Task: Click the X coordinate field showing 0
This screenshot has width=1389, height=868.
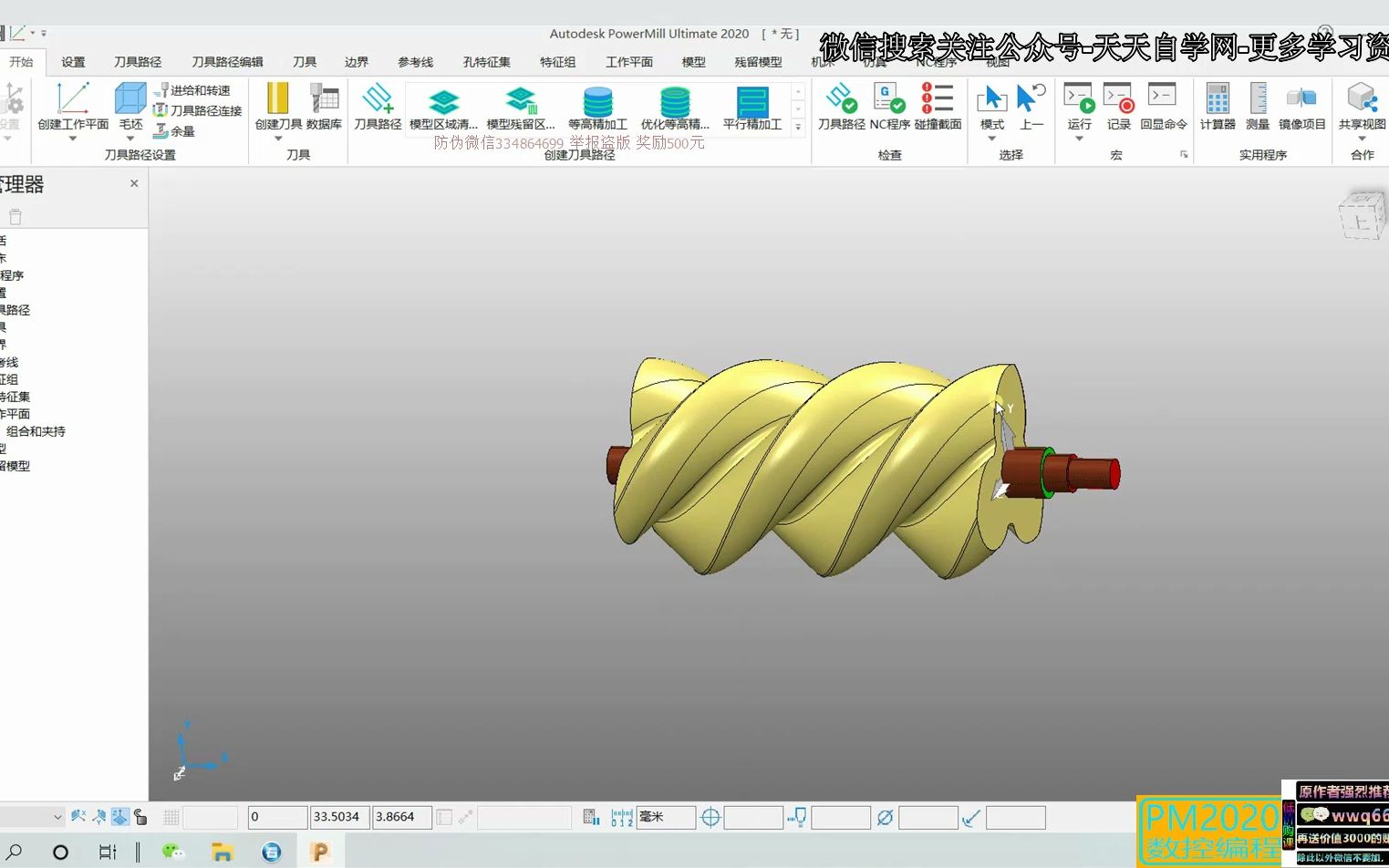Action: click(277, 817)
